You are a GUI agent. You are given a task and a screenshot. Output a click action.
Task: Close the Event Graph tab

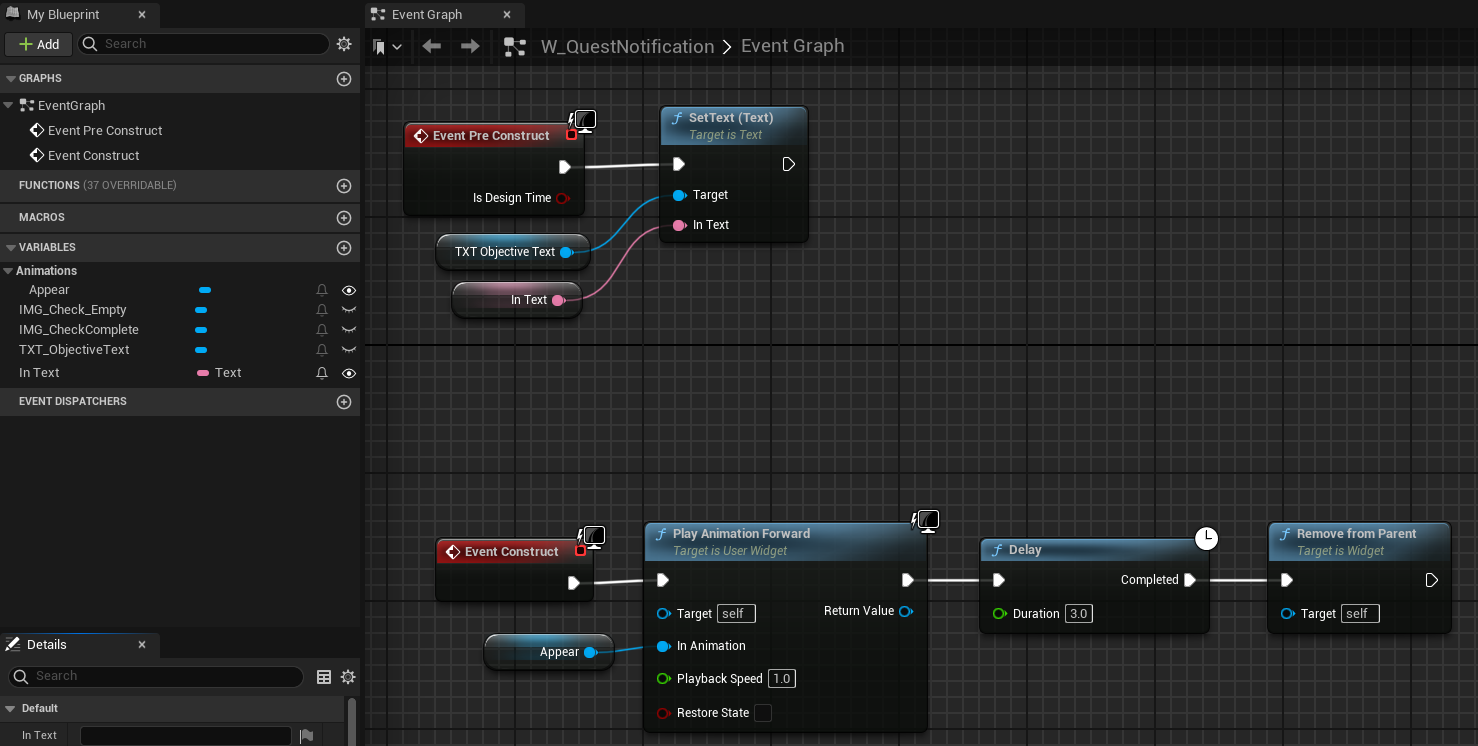pos(508,15)
